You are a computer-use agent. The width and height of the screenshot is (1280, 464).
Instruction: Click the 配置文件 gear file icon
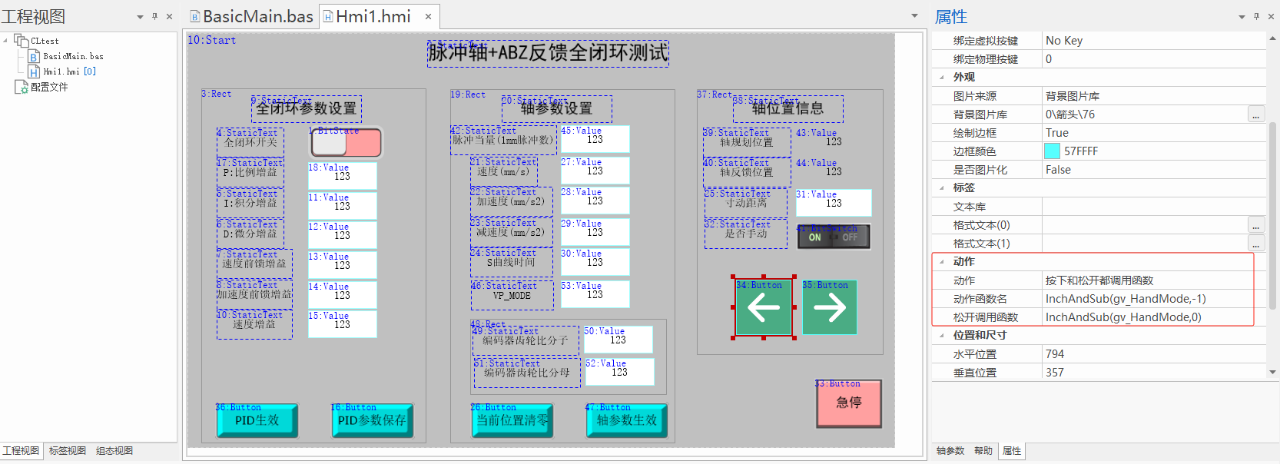(21, 87)
